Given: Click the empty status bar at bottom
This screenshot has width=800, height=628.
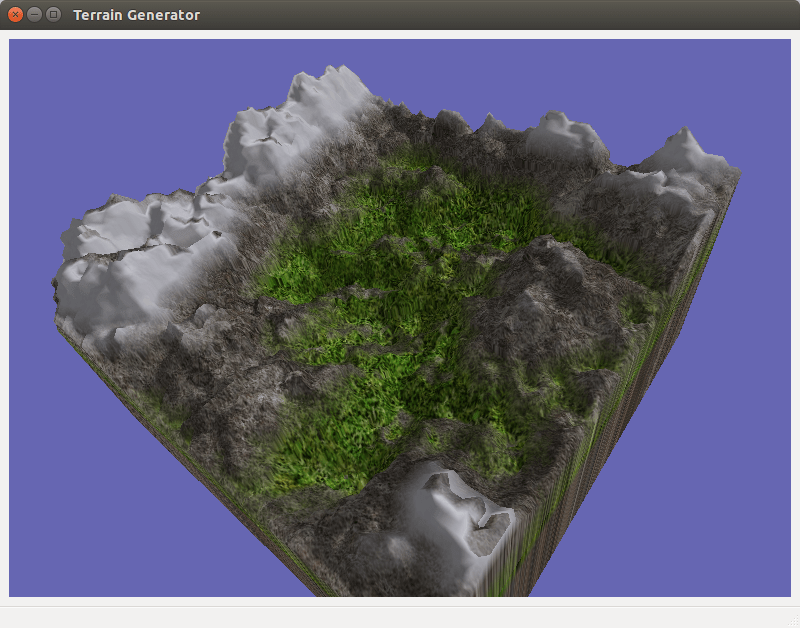Looking at the screenshot, I should (400, 616).
